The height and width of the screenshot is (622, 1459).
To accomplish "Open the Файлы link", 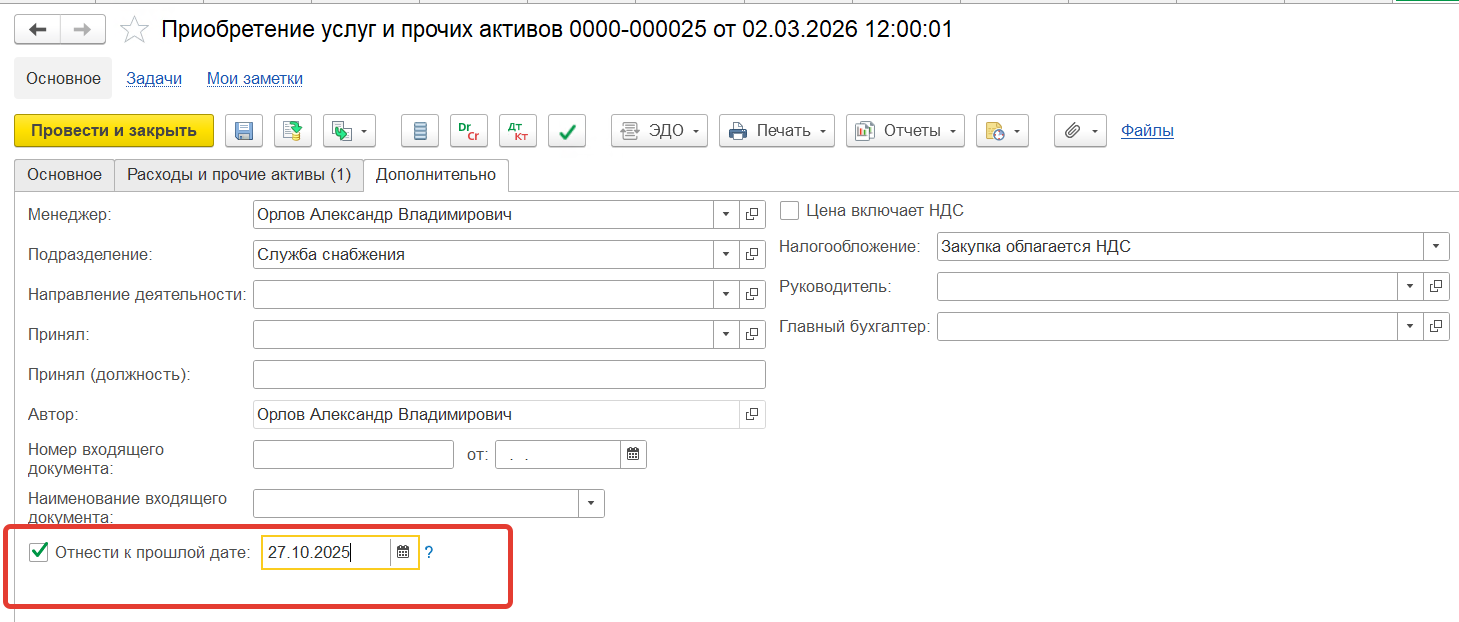I will 1147,131.
